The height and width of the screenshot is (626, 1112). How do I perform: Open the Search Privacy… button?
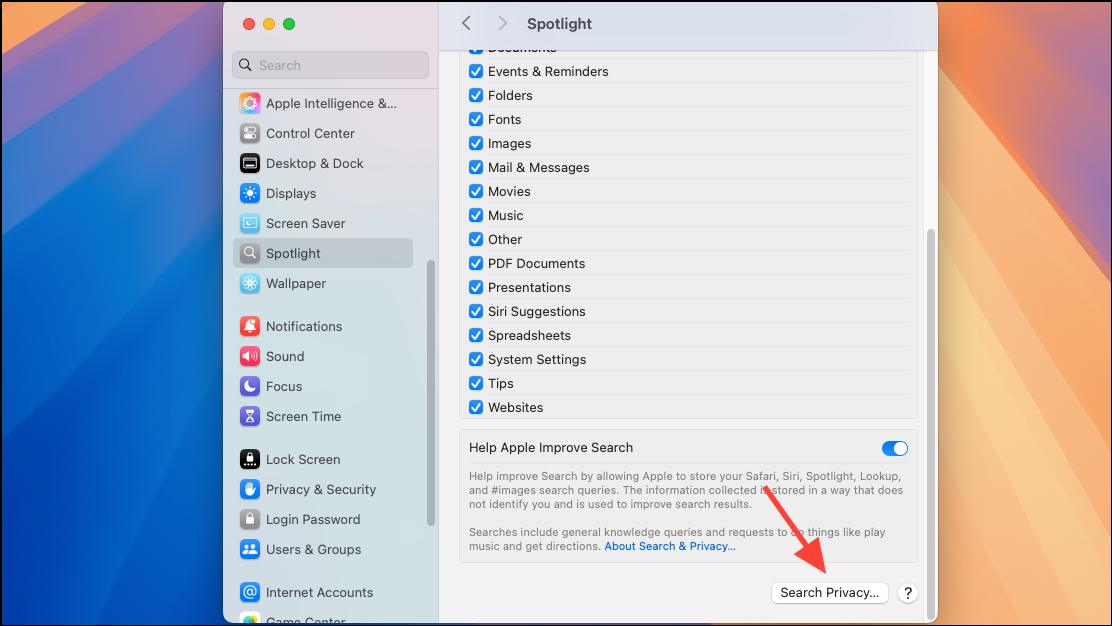pos(829,593)
